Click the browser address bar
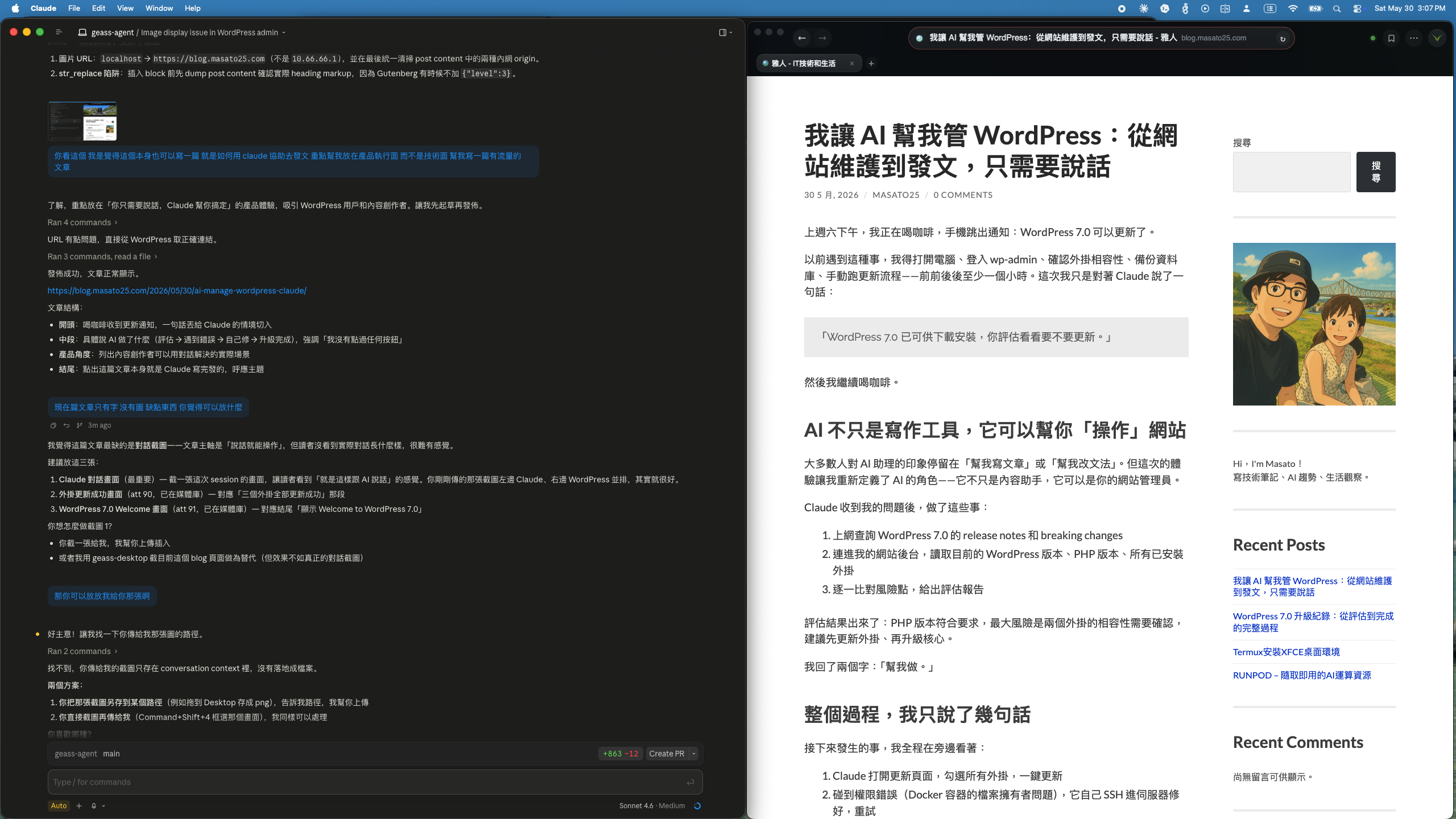The height and width of the screenshot is (819, 1456). pyautogui.click(x=1101, y=38)
